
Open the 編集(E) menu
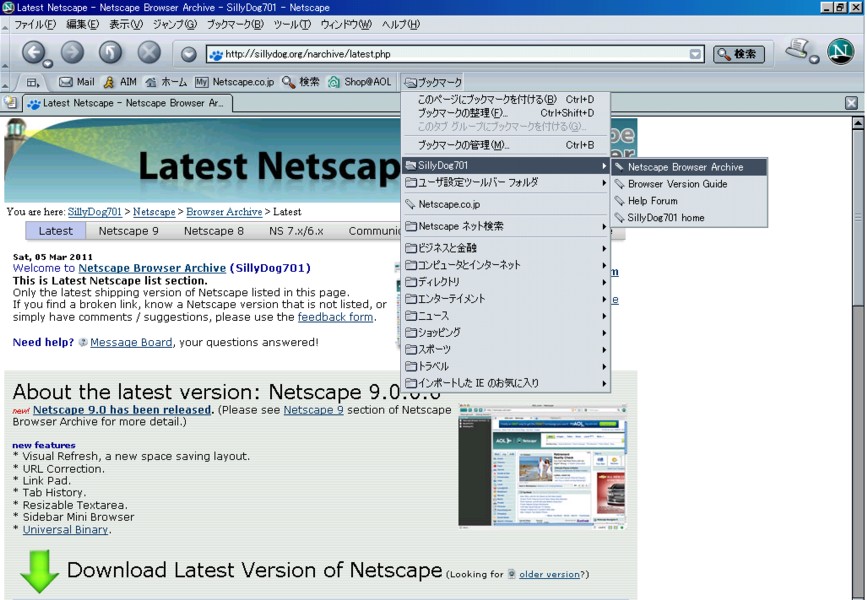[x=82, y=24]
